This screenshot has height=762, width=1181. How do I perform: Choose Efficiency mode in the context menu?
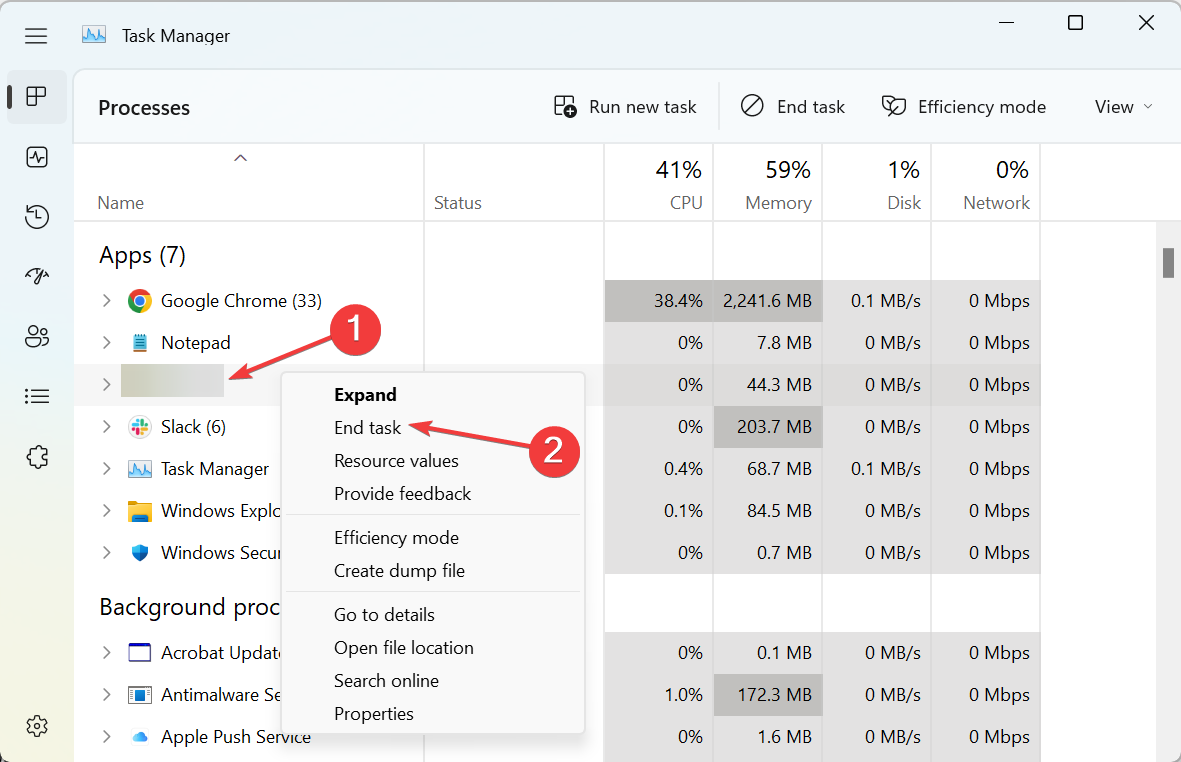tap(433, 538)
